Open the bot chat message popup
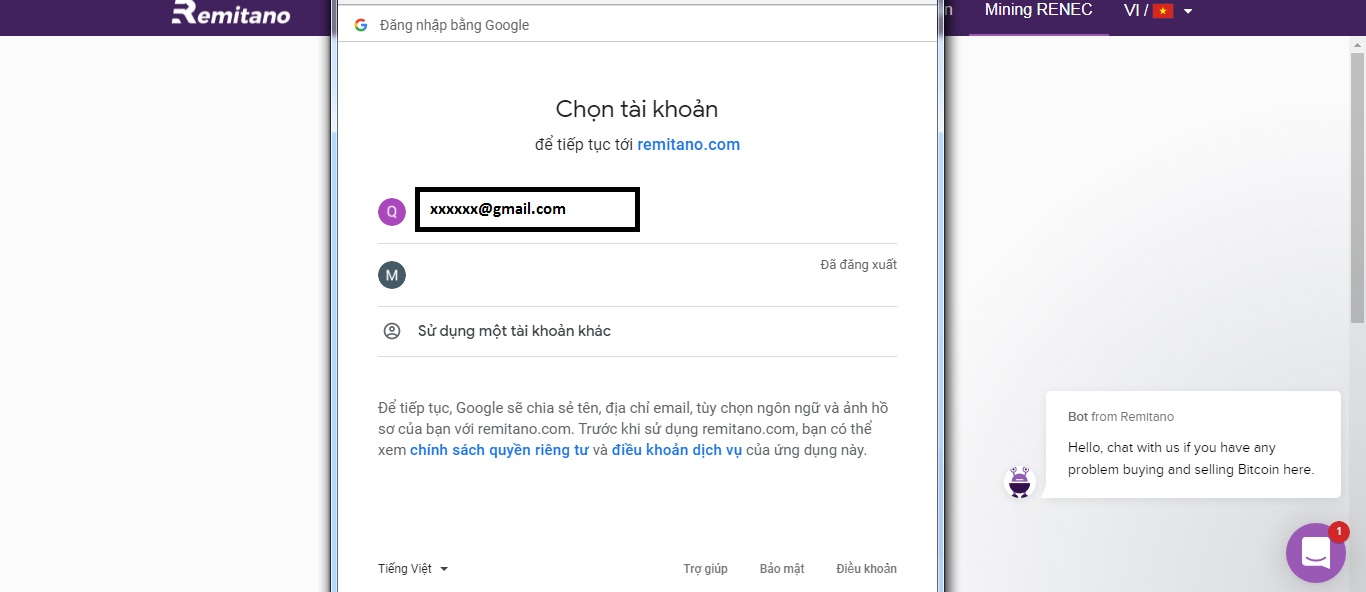 click(1193, 444)
